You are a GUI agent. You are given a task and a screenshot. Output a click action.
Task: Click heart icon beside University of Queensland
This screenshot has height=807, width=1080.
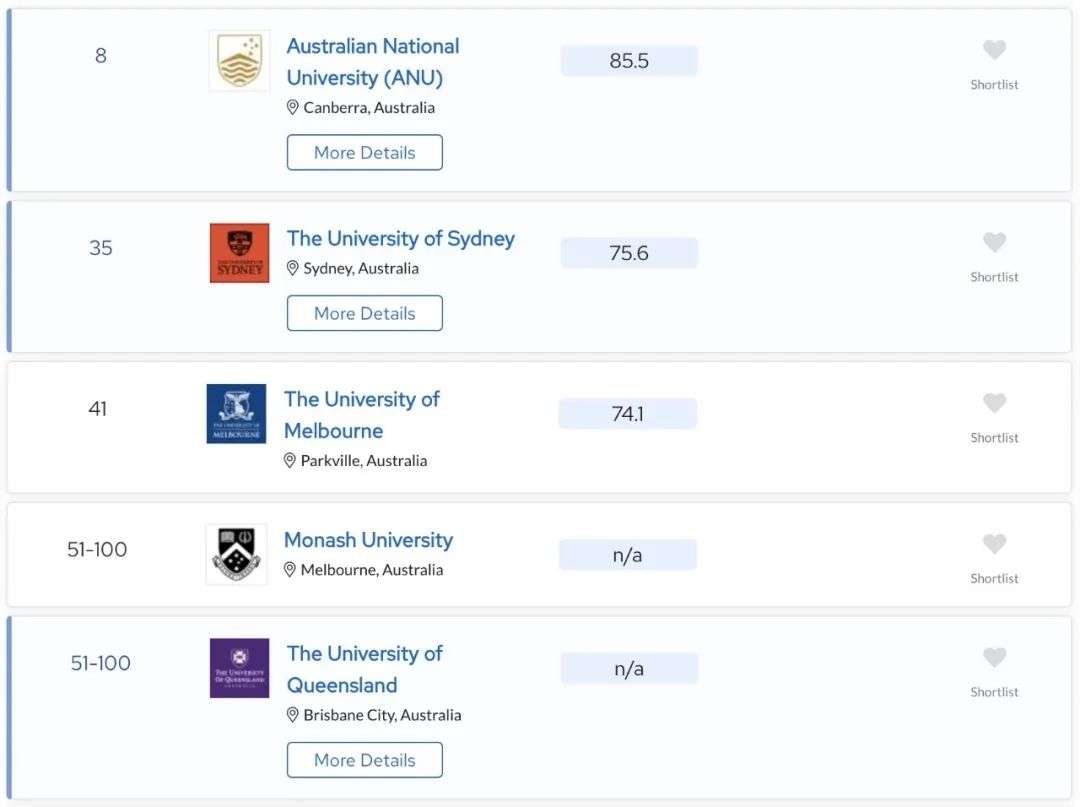(x=994, y=657)
